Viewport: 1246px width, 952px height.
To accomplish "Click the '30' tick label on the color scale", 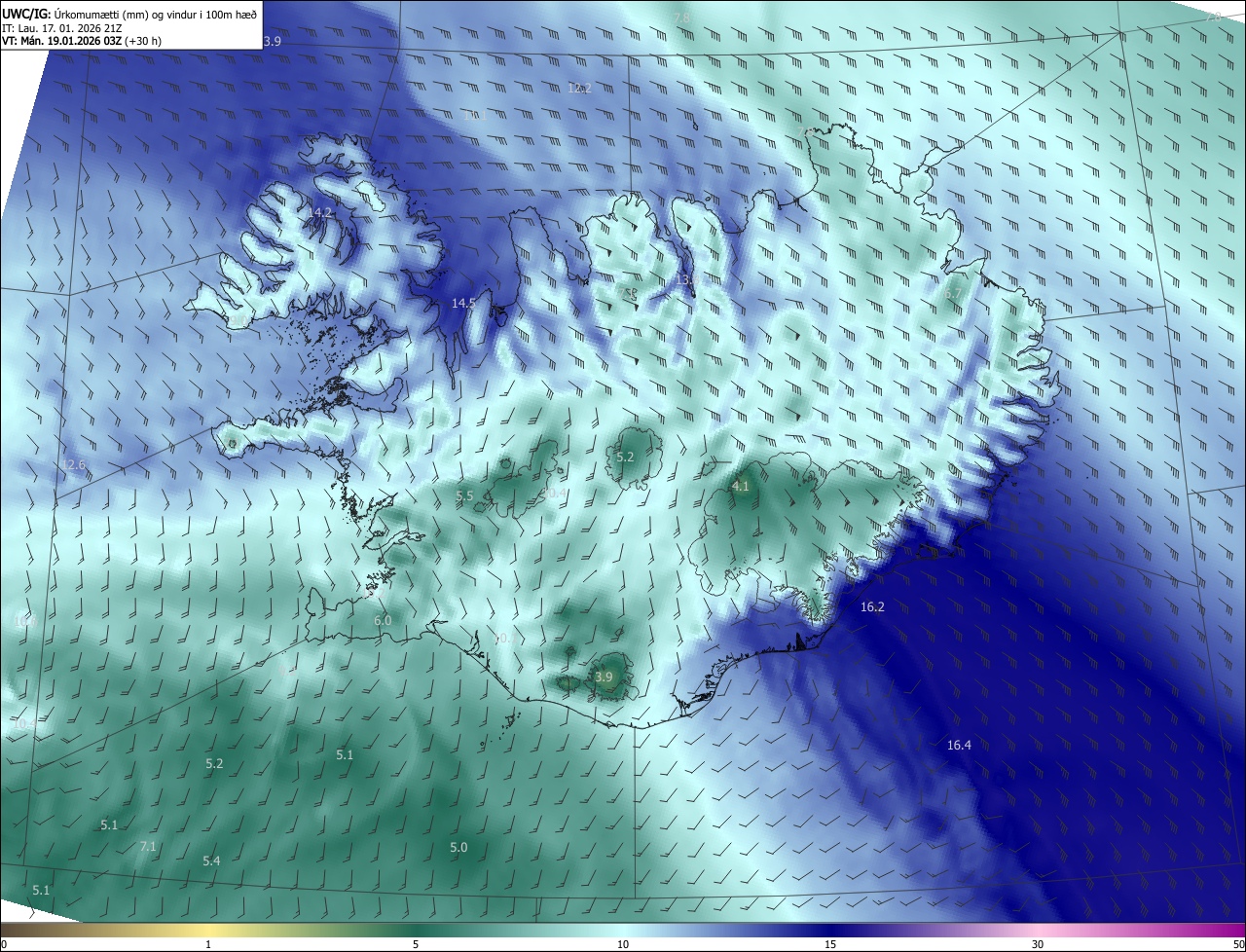I will (x=1038, y=944).
